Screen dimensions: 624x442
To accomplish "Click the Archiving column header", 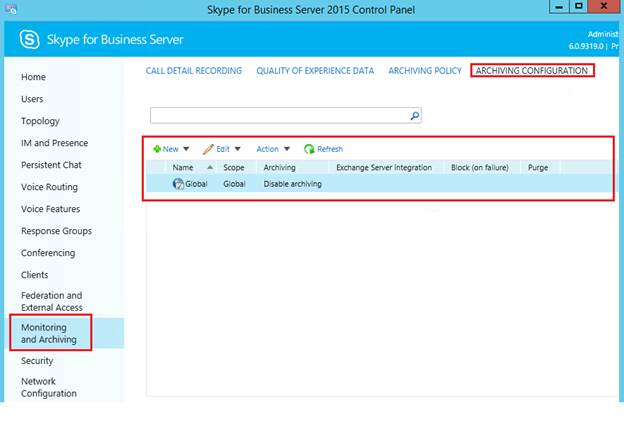I will tap(279, 167).
